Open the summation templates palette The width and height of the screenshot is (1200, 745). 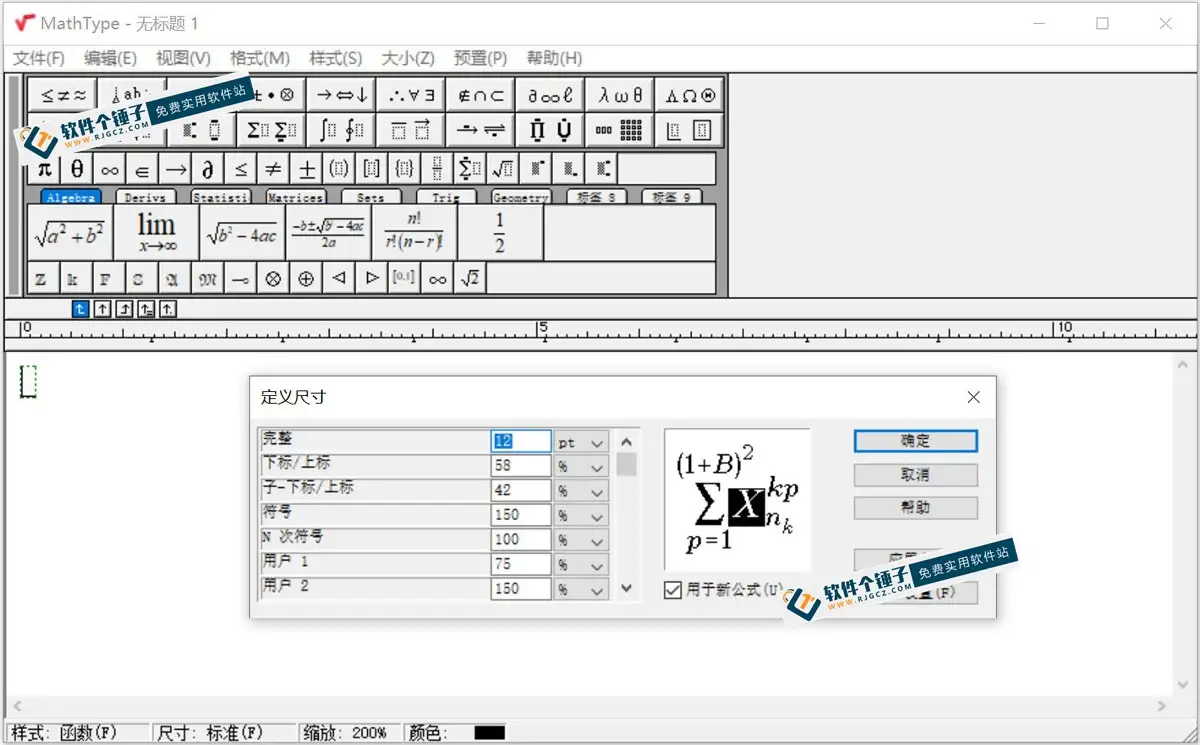271,130
